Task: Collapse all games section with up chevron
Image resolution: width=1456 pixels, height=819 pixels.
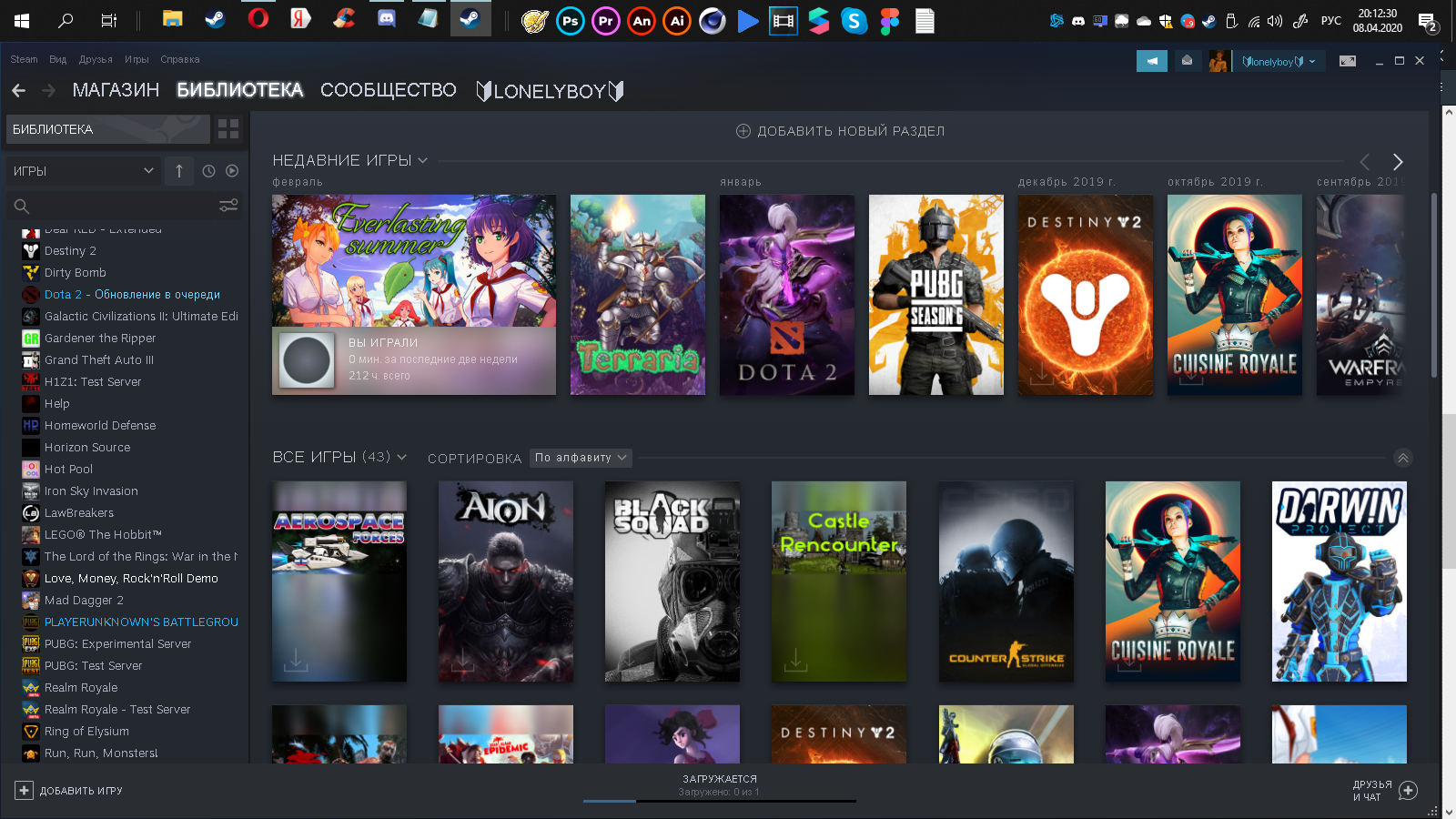Action: (x=1402, y=458)
